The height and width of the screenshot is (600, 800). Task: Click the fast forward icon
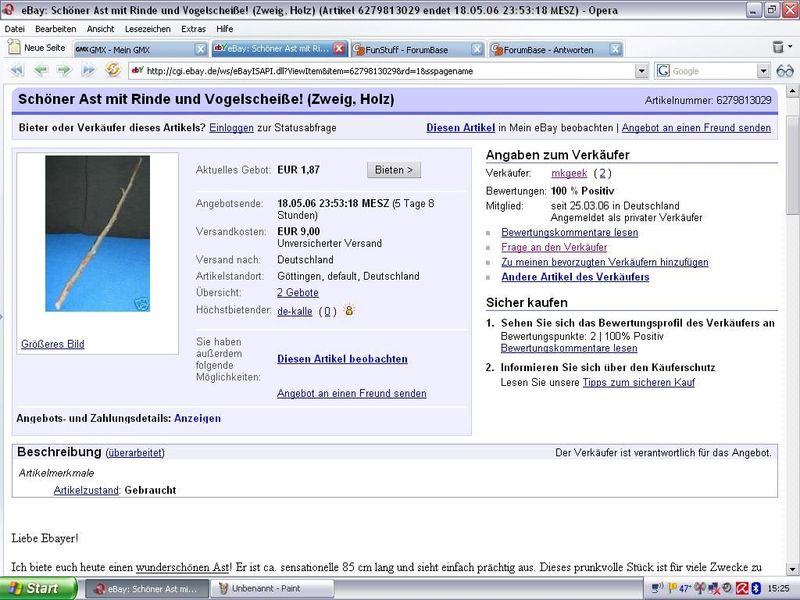(x=88, y=70)
